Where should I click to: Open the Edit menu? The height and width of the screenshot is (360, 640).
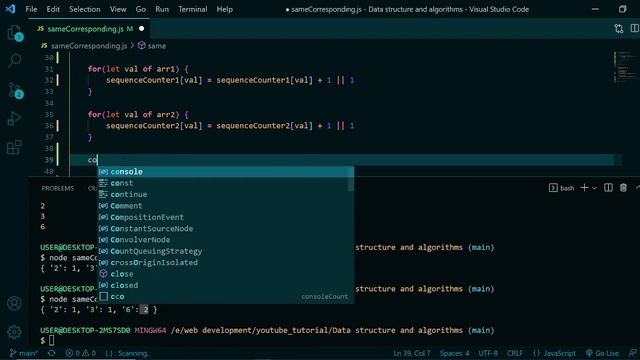click(x=53, y=9)
